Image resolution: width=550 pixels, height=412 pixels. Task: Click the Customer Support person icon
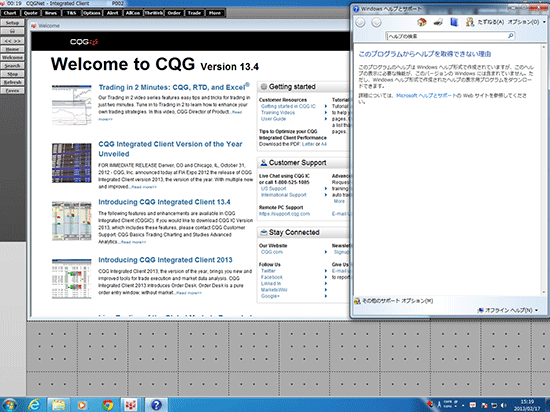(x=263, y=163)
